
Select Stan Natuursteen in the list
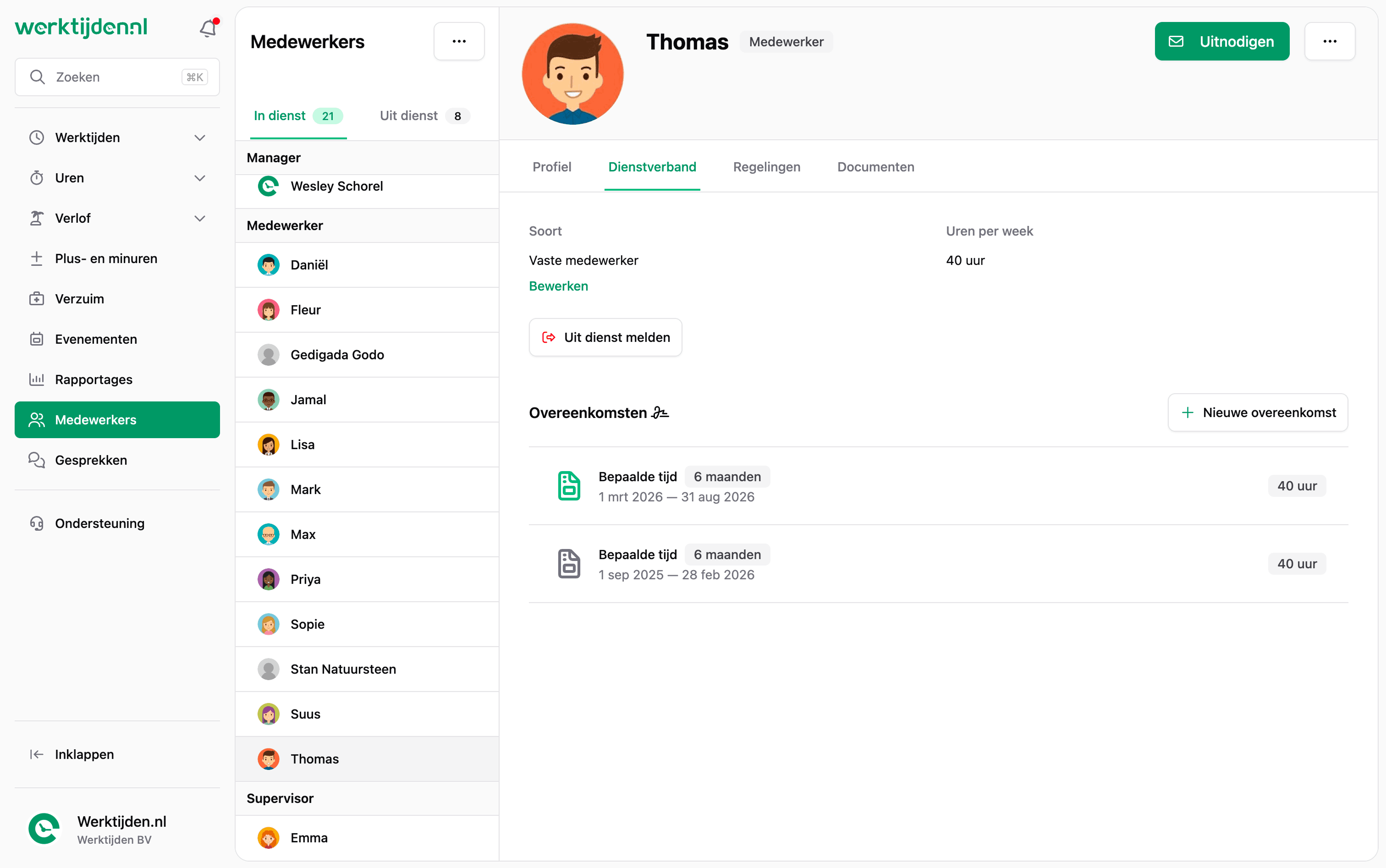(367, 670)
